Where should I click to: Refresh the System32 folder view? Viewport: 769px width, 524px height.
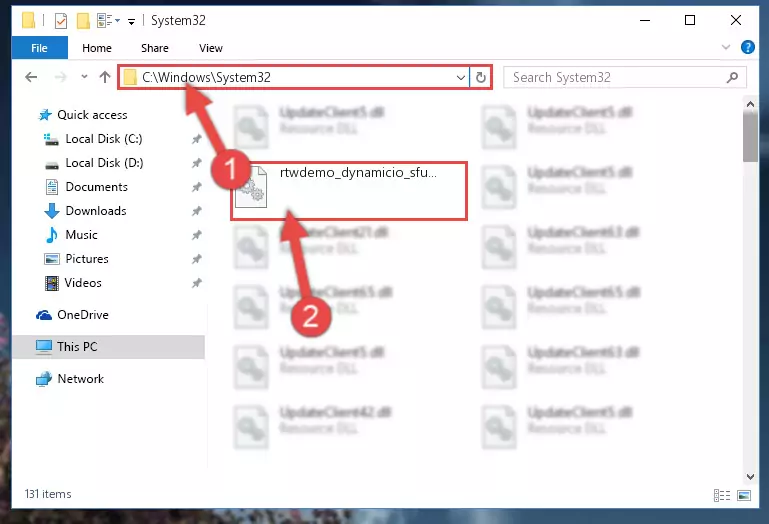tap(481, 78)
